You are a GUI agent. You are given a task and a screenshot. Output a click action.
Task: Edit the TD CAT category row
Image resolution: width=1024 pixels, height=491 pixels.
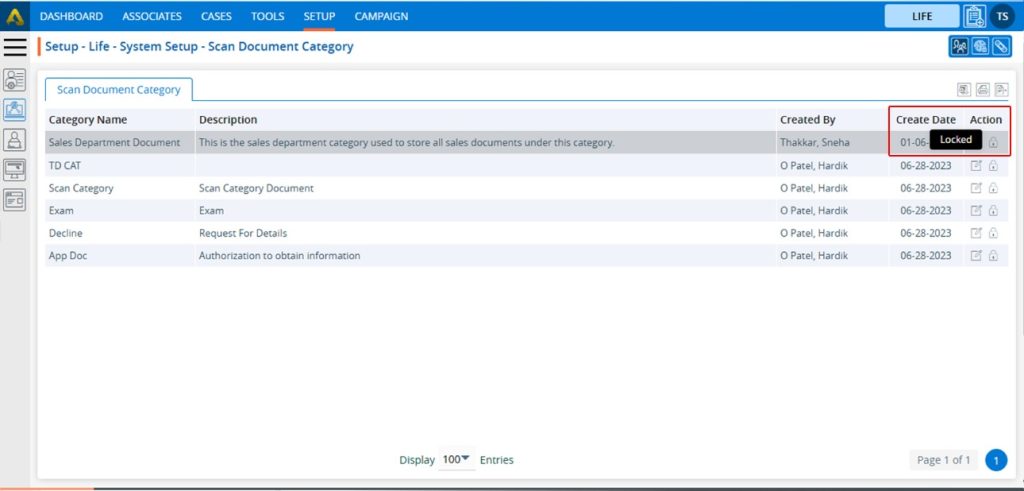[977, 166]
